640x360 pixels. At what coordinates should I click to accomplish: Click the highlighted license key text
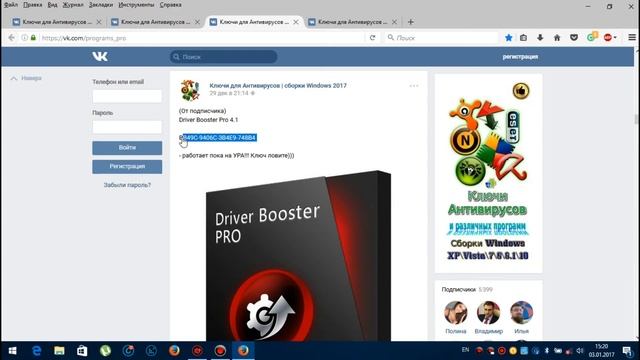[218, 138]
